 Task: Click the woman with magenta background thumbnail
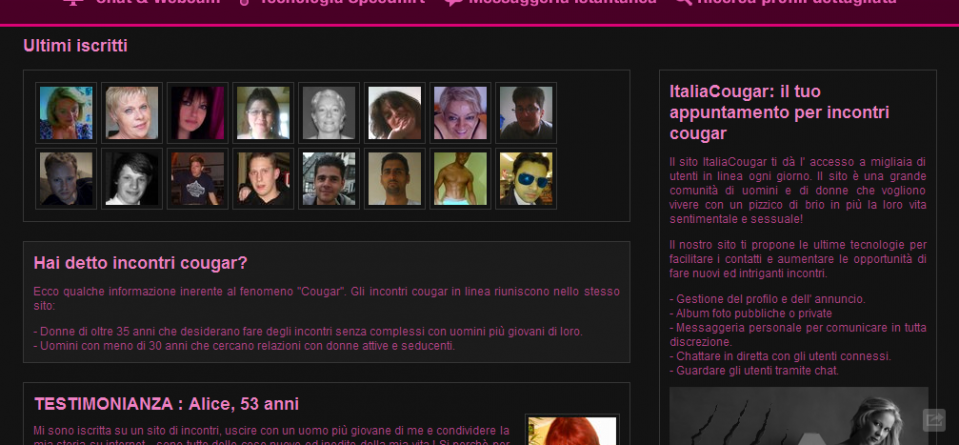coord(197,113)
